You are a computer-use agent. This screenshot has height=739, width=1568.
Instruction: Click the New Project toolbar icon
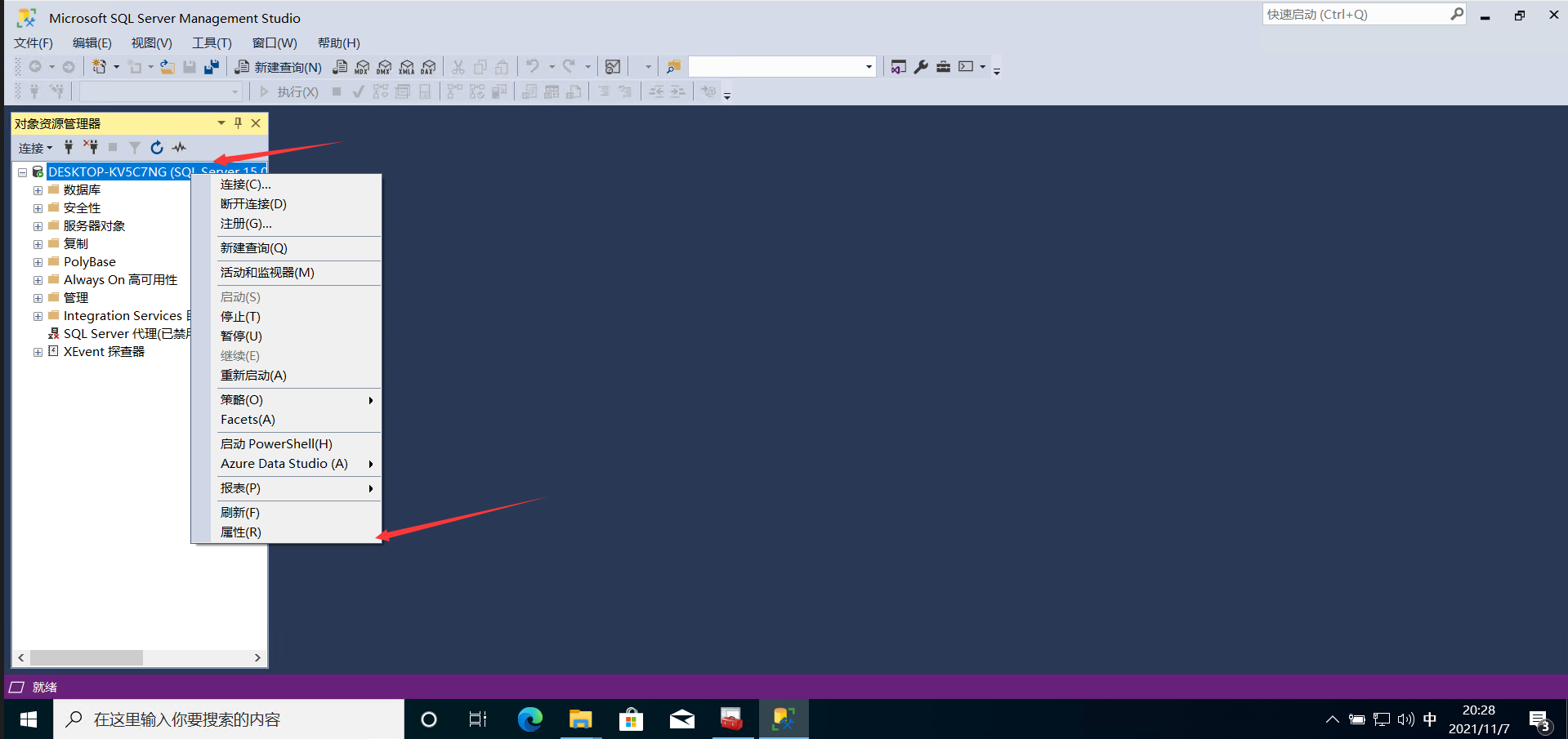99,67
